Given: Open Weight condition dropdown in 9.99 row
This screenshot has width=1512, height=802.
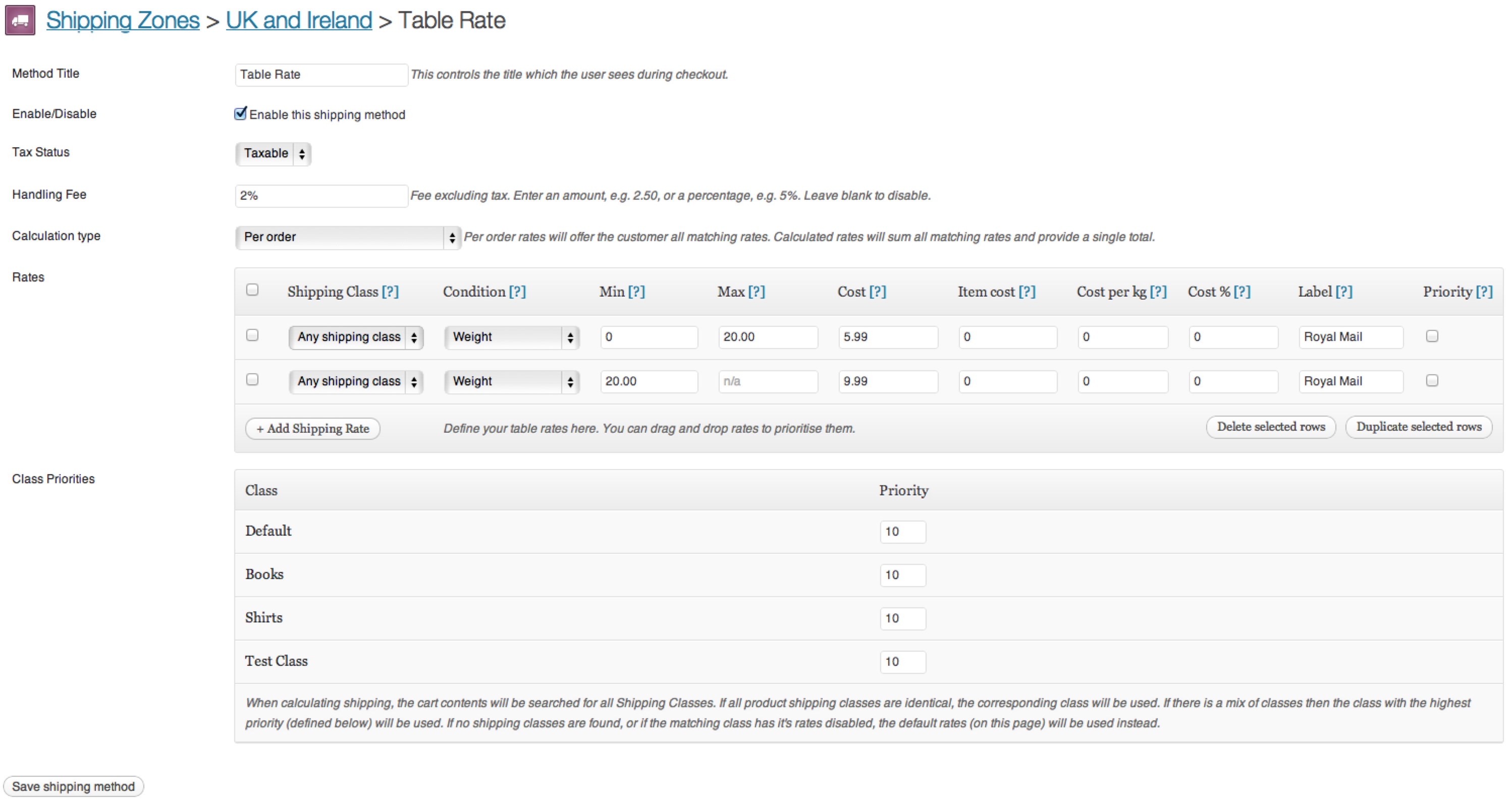Looking at the screenshot, I should point(512,382).
